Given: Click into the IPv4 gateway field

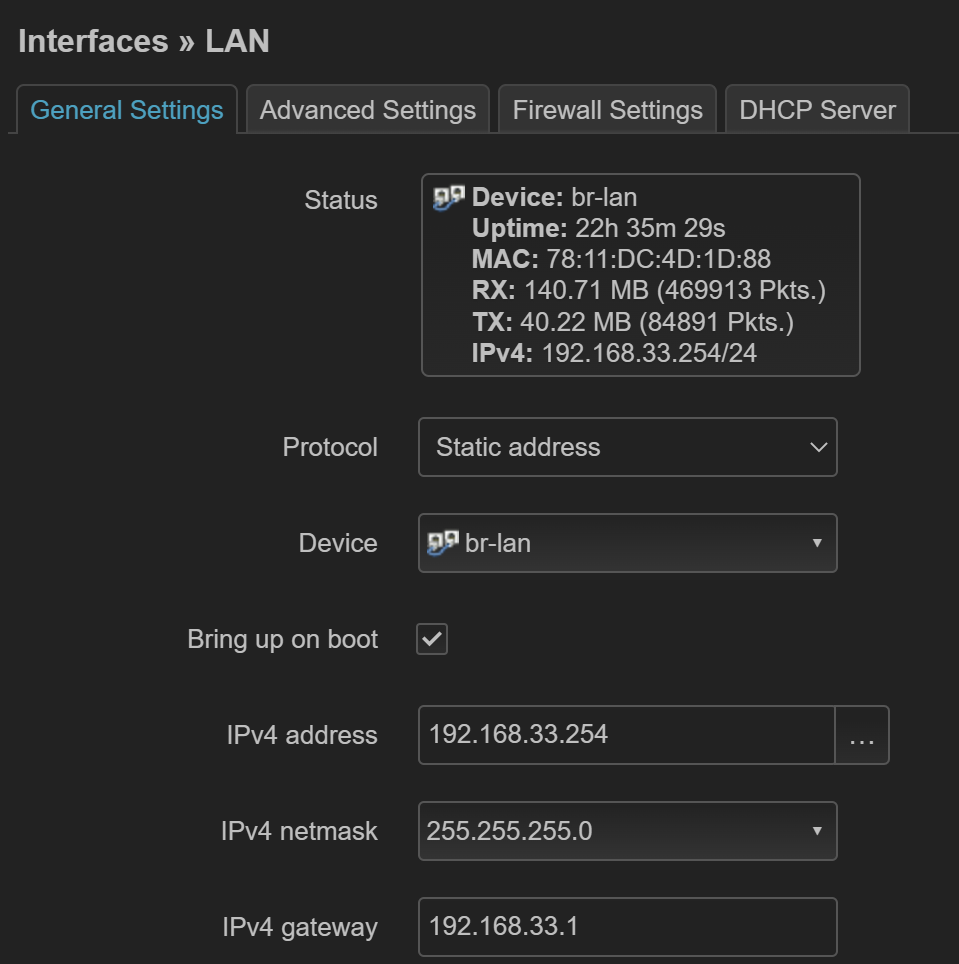Looking at the screenshot, I should 627,927.
